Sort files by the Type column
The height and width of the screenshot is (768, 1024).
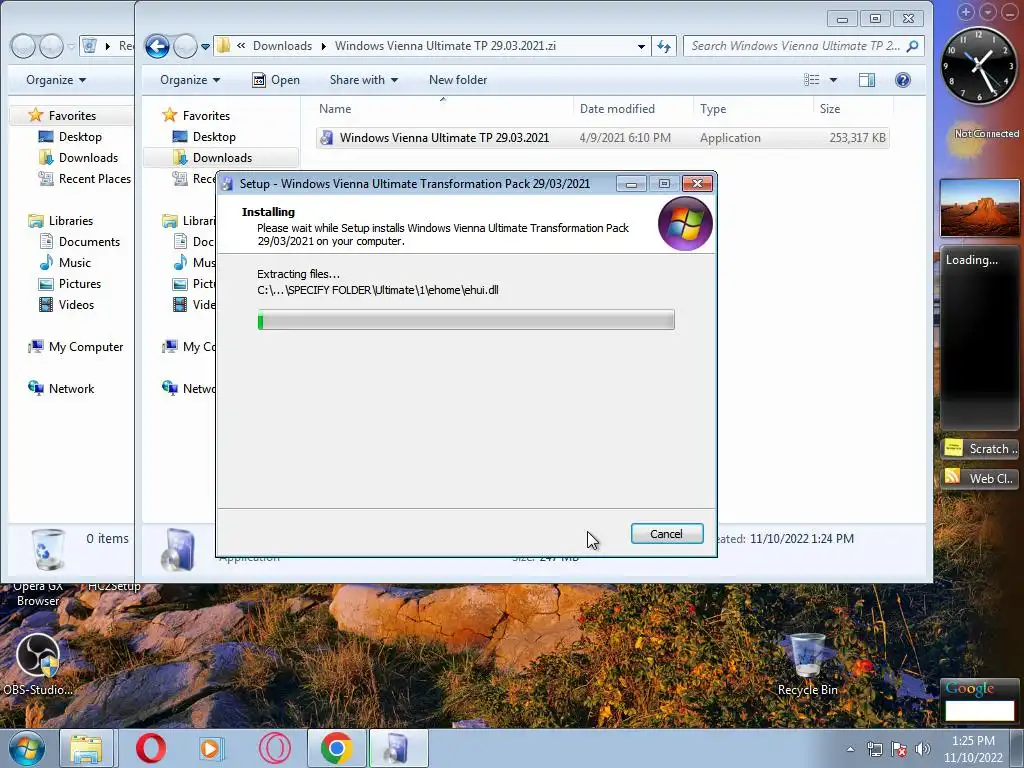point(713,109)
